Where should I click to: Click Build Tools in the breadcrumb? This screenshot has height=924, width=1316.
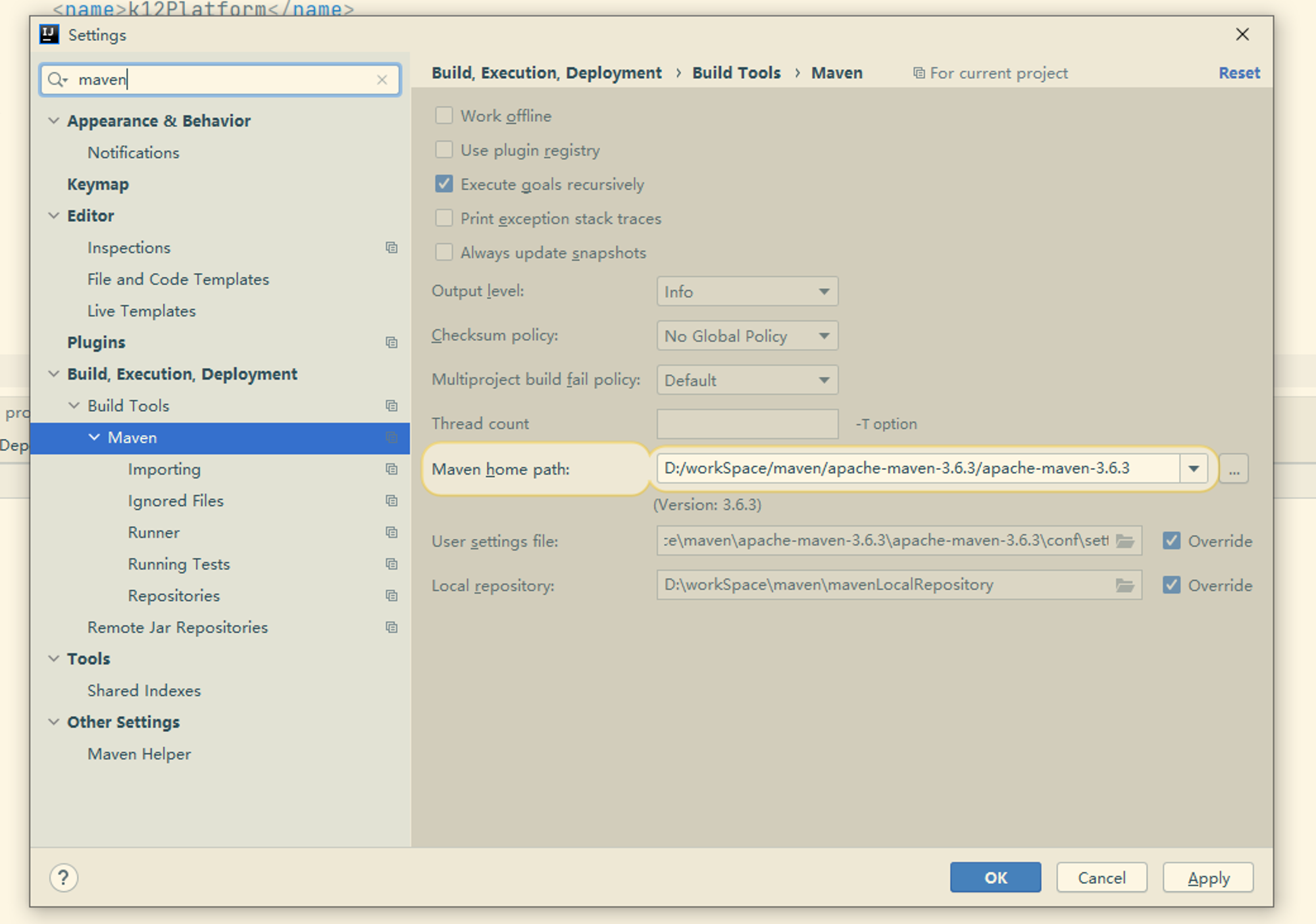click(x=736, y=73)
